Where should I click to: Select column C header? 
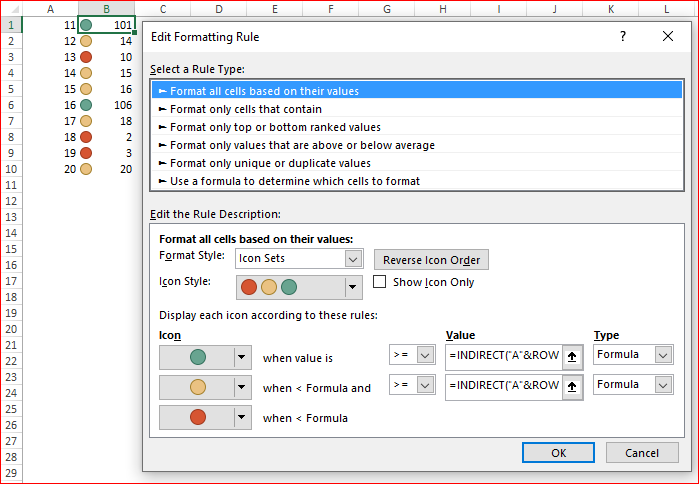163,9
